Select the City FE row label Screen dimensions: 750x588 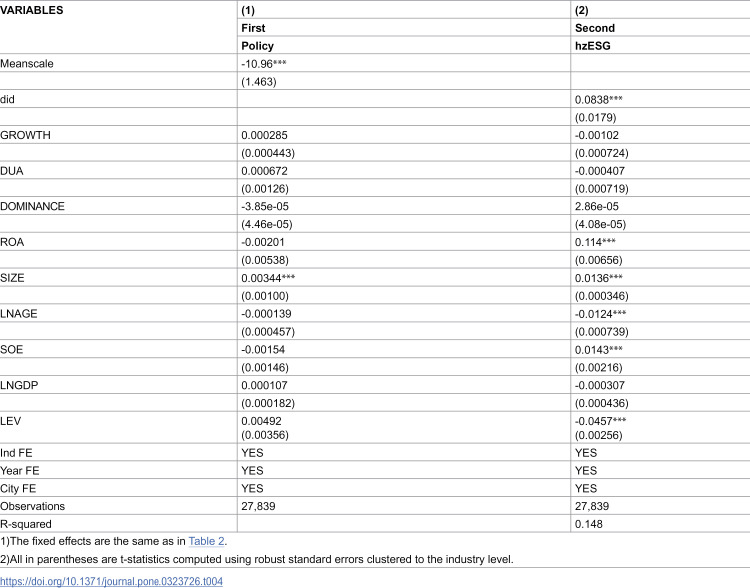pos(18,488)
